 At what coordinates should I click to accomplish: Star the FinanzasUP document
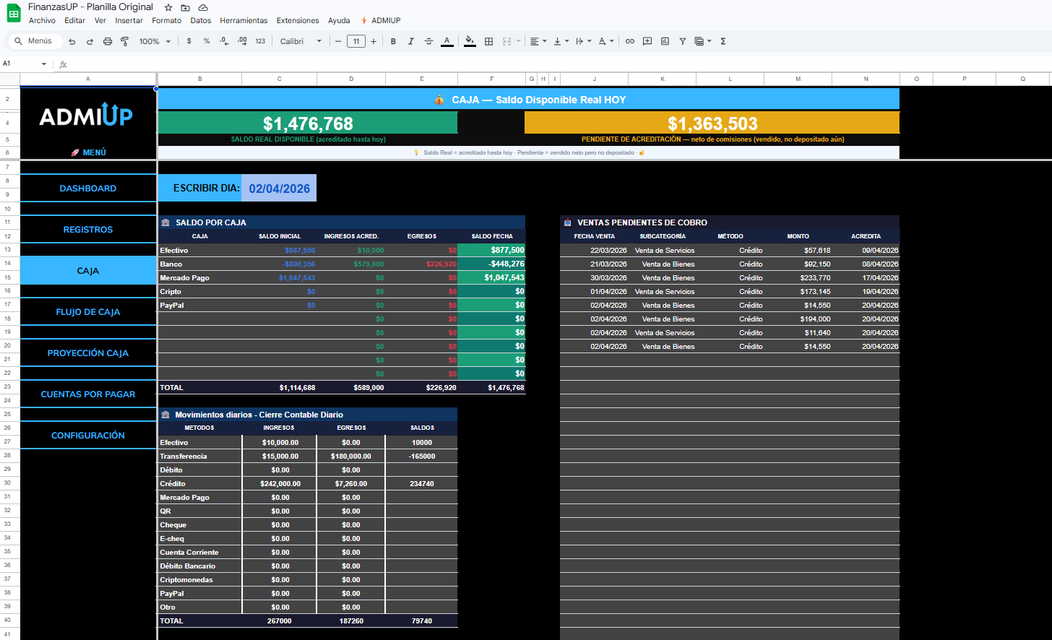pos(168,7)
